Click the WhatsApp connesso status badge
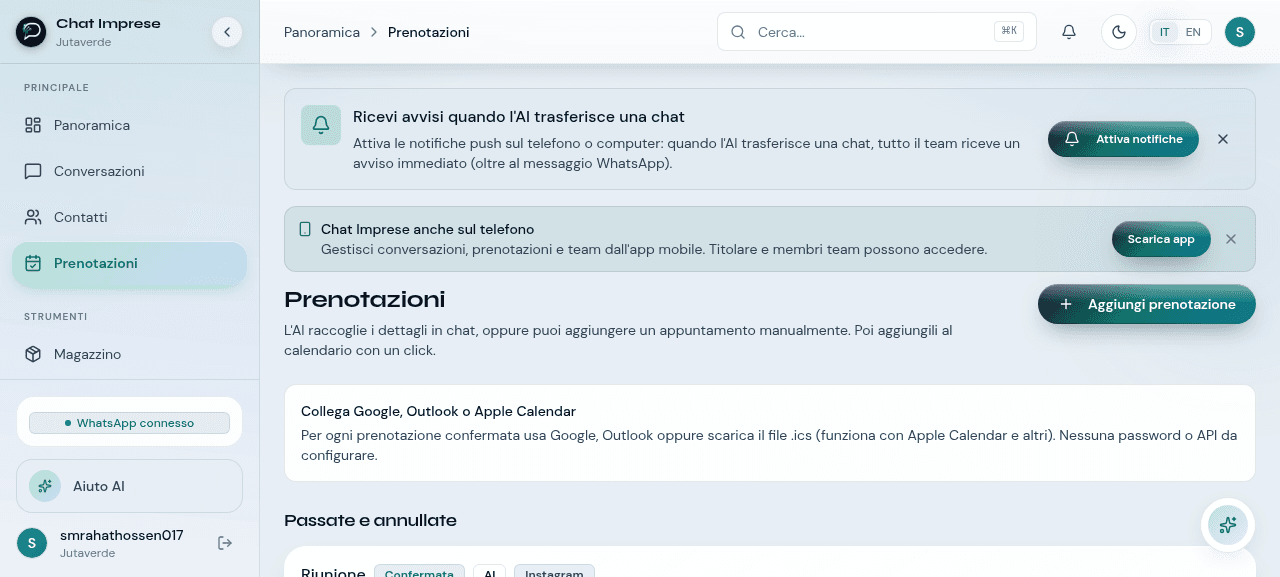Image resolution: width=1280 pixels, height=577 pixels. (129, 423)
